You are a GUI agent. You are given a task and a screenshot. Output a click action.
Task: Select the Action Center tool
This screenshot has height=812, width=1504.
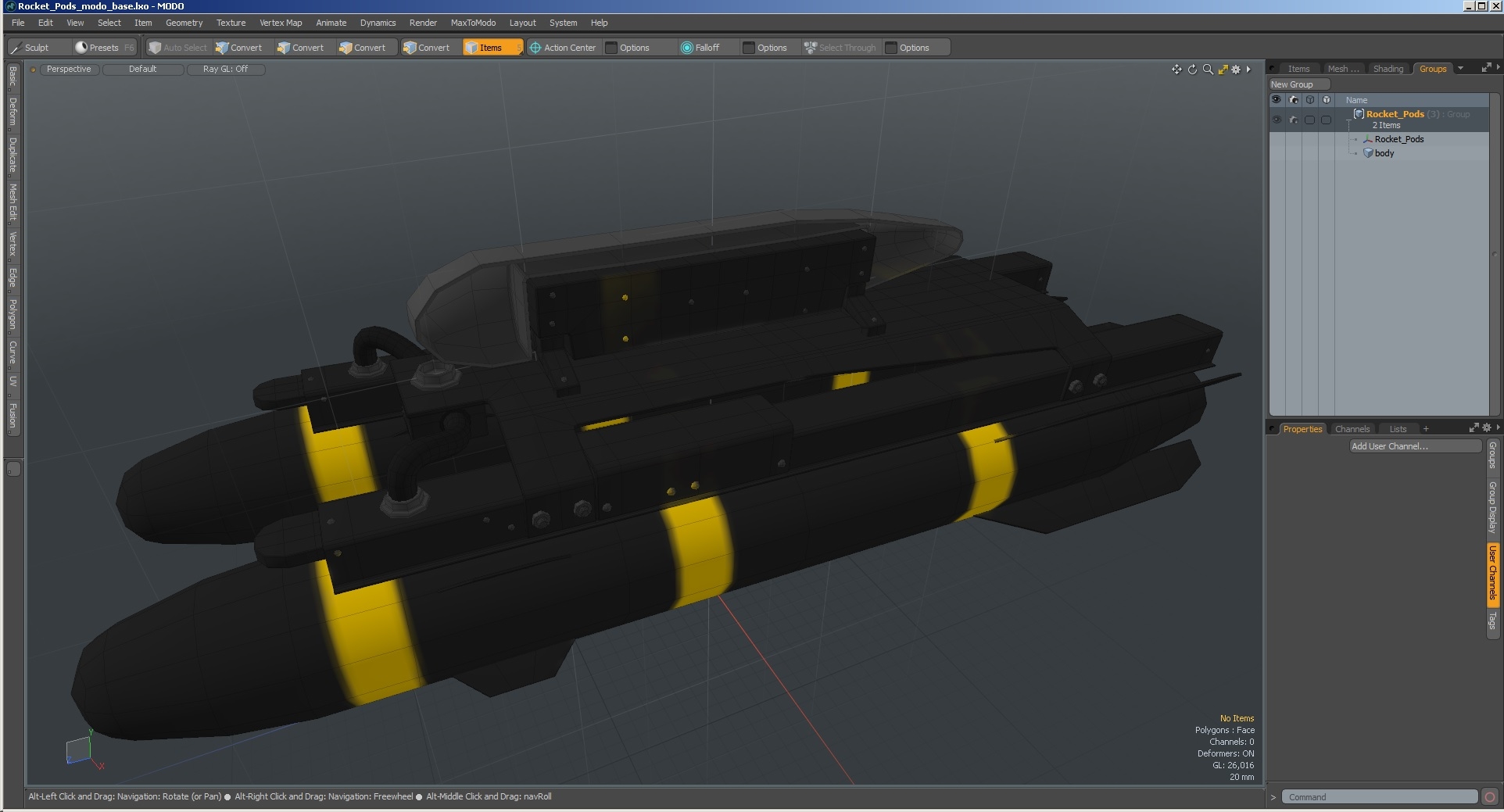click(563, 48)
